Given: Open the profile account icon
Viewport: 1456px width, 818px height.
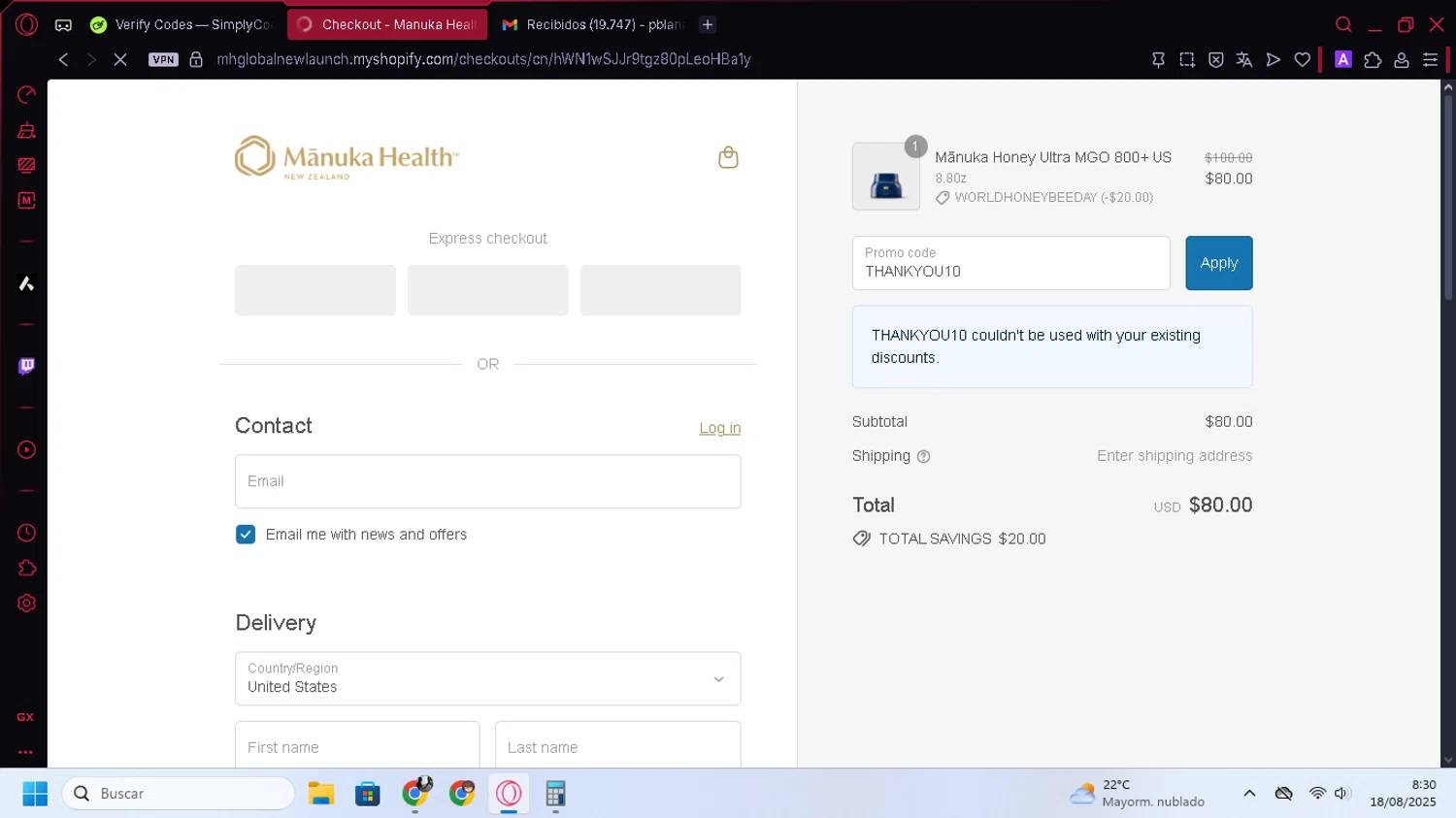Looking at the screenshot, I should pos(1402,60).
